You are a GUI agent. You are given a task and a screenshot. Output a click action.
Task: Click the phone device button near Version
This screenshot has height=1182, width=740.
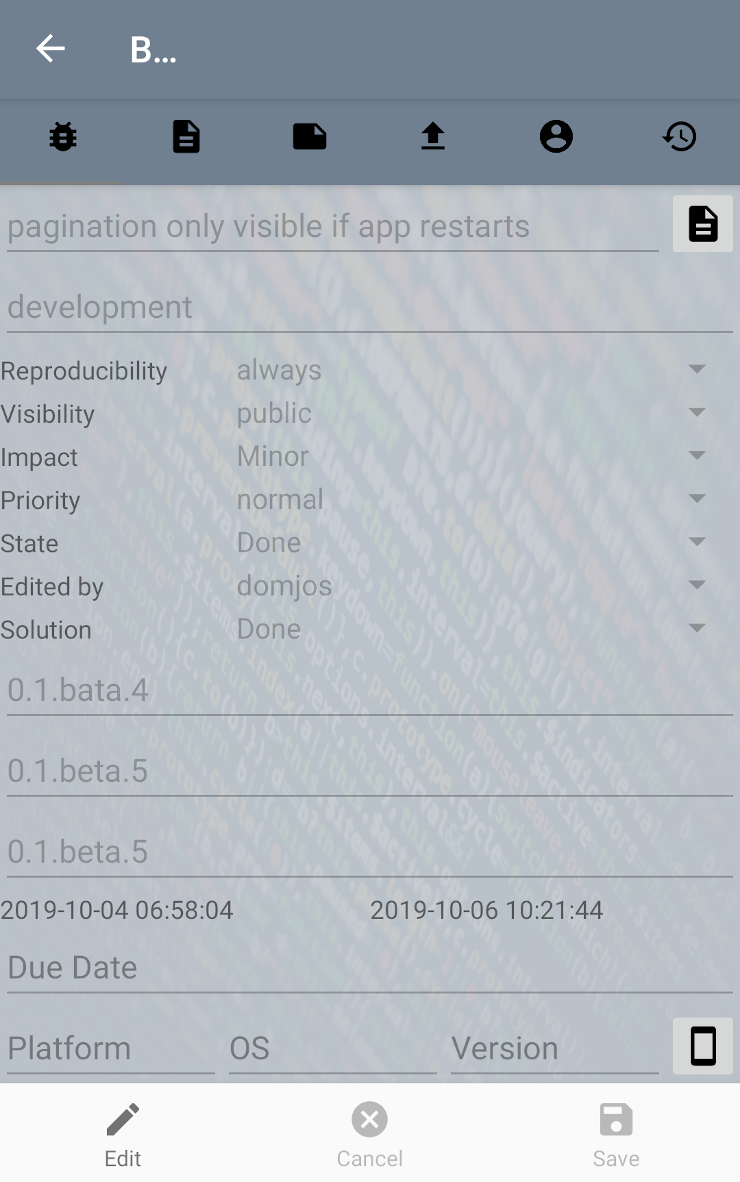pos(702,1047)
